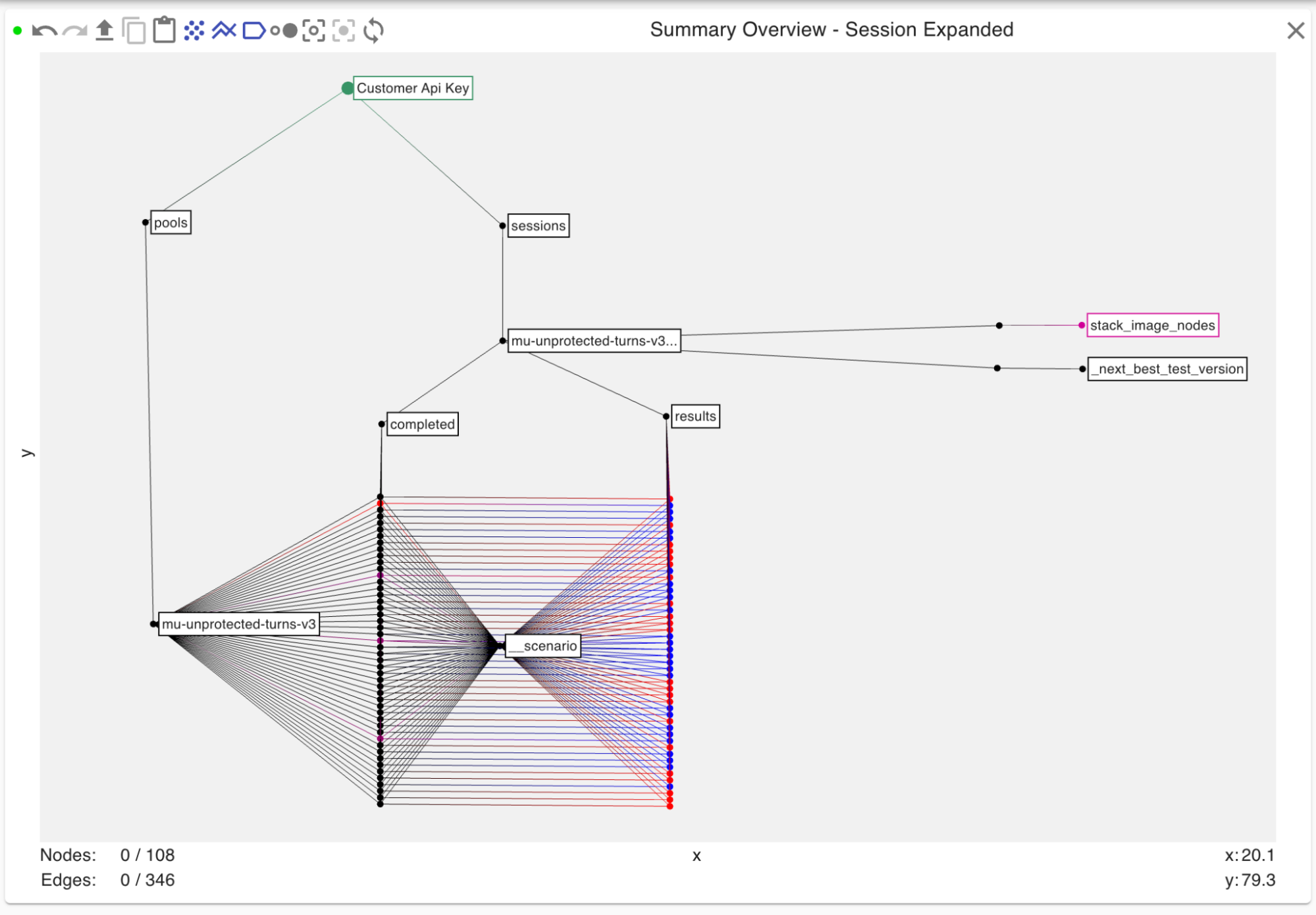This screenshot has width=1316, height=915.
Task: Click the undo arrow icon
Action: [x=44, y=31]
